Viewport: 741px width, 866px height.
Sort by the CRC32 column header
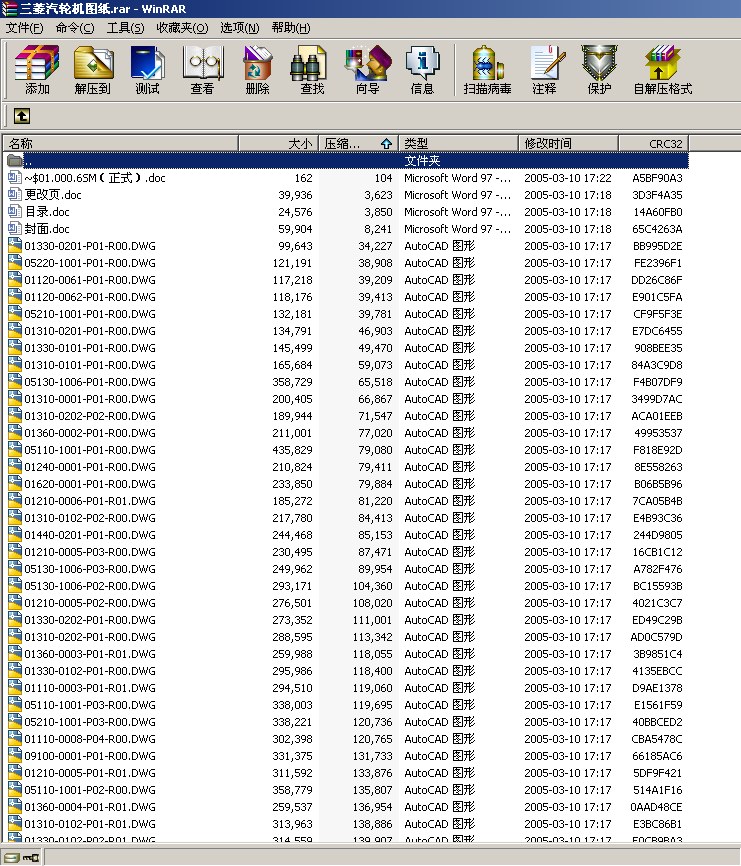click(x=654, y=144)
